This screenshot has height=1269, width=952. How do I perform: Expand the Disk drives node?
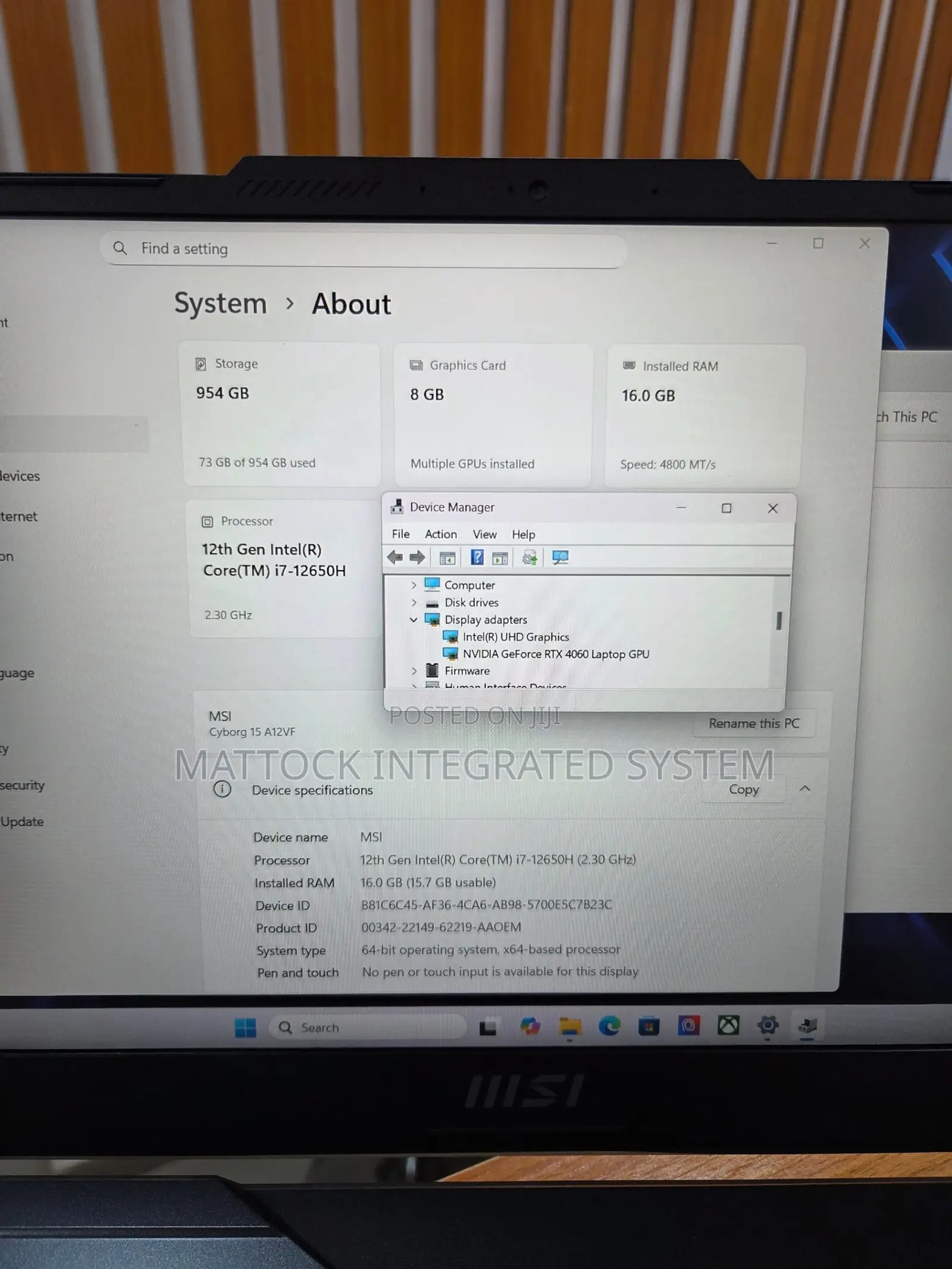[x=414, y=603]
